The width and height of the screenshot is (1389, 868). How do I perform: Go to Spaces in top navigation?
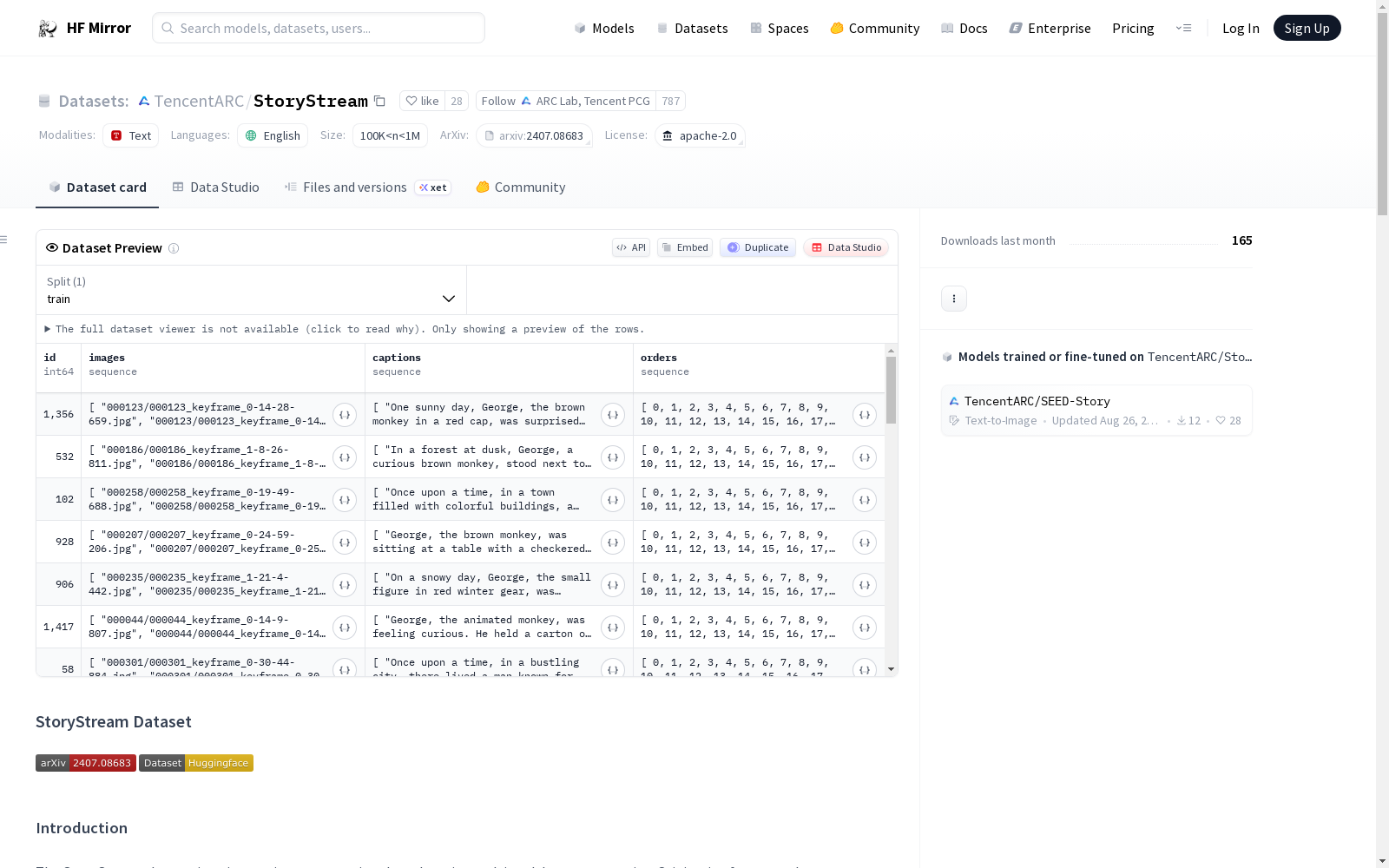[x=780, y=28]
